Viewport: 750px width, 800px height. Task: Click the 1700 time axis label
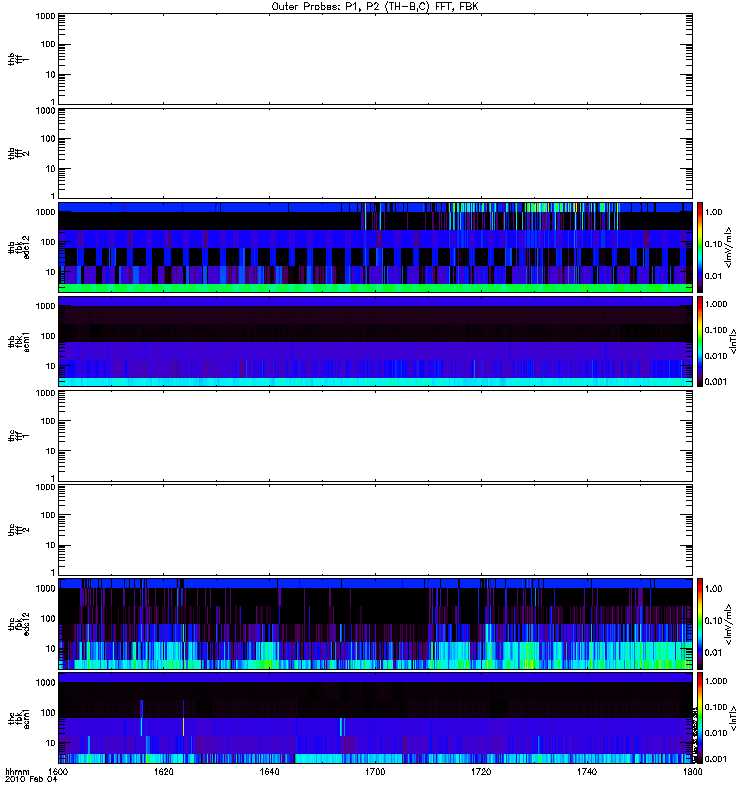375,771
